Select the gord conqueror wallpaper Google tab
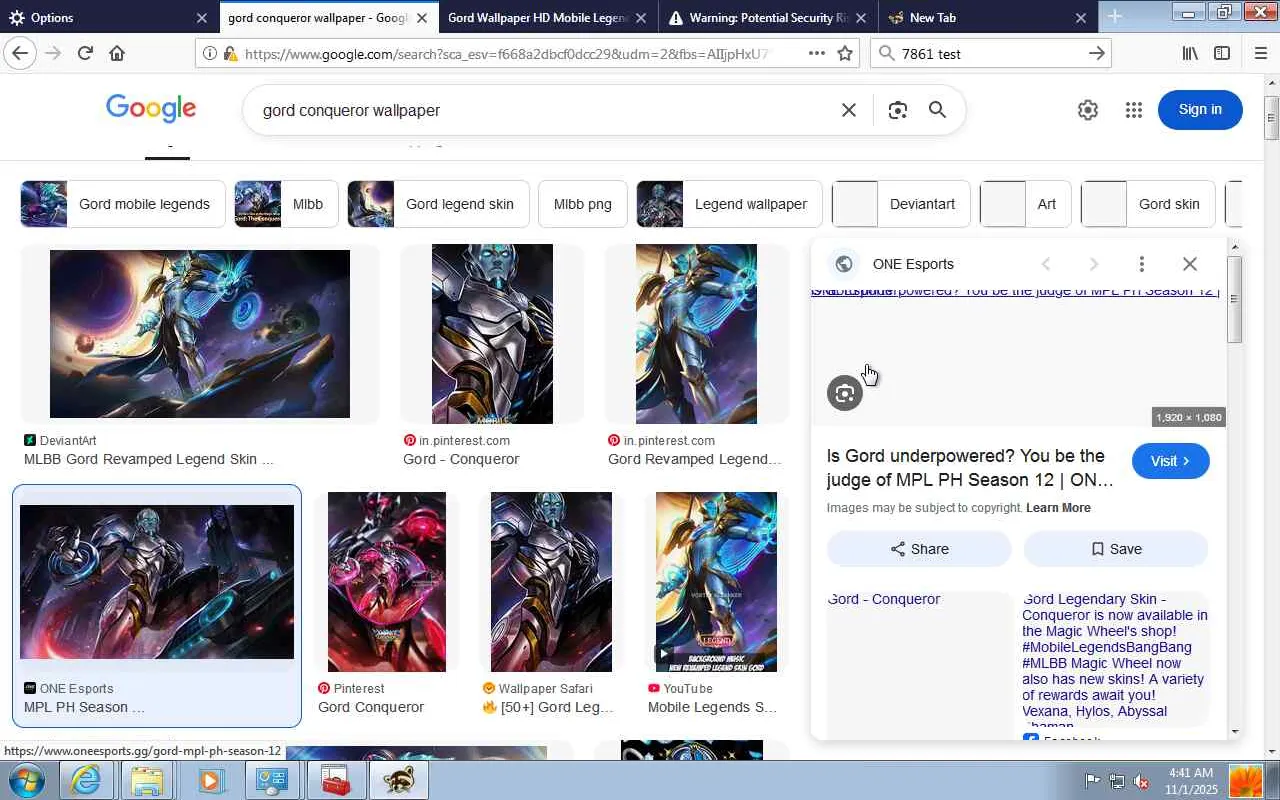This screenshot has width=1280, height=800. point(328,18)
